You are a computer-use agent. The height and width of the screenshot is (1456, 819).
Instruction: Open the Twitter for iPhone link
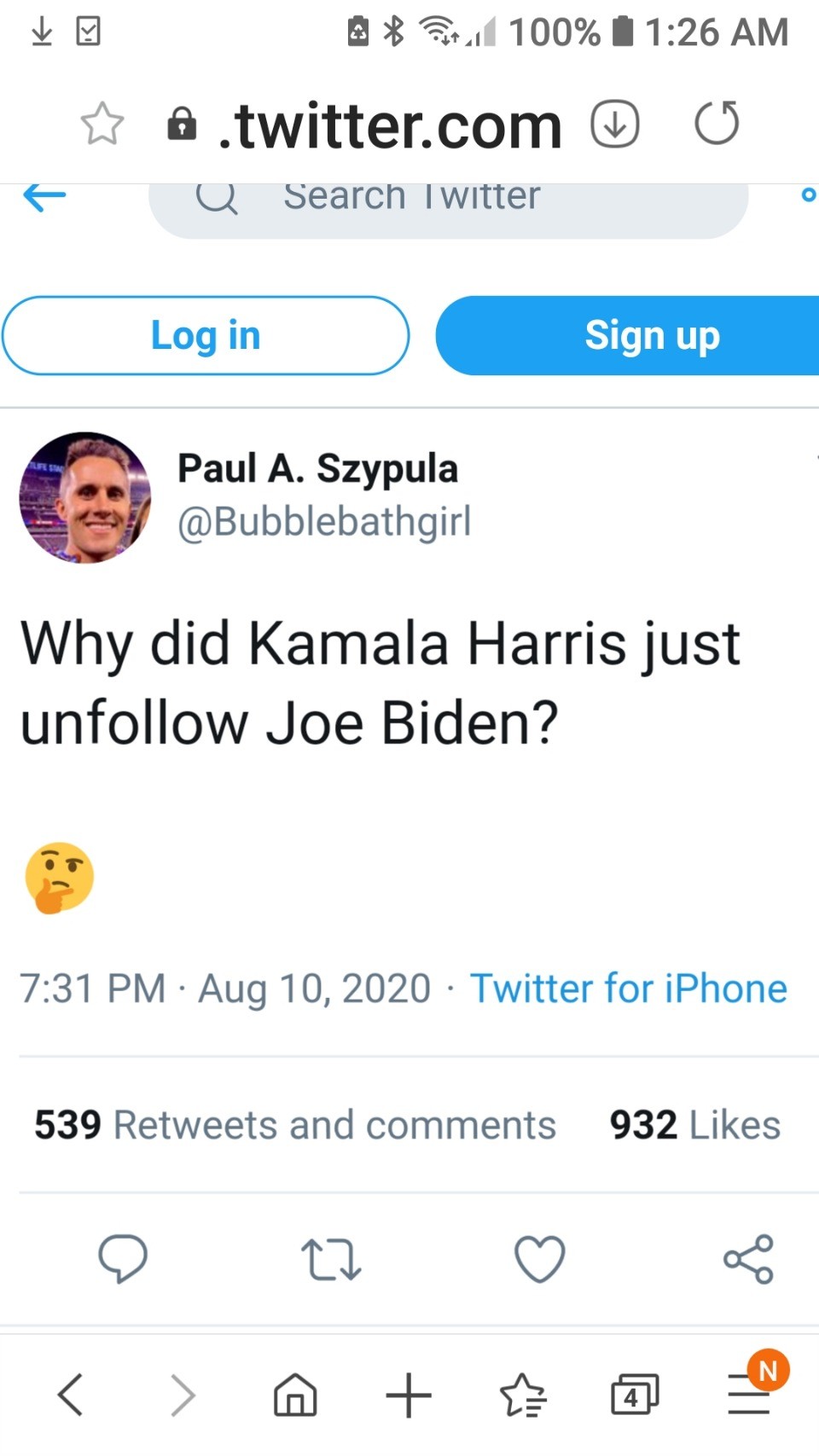[x=628, y=989]
